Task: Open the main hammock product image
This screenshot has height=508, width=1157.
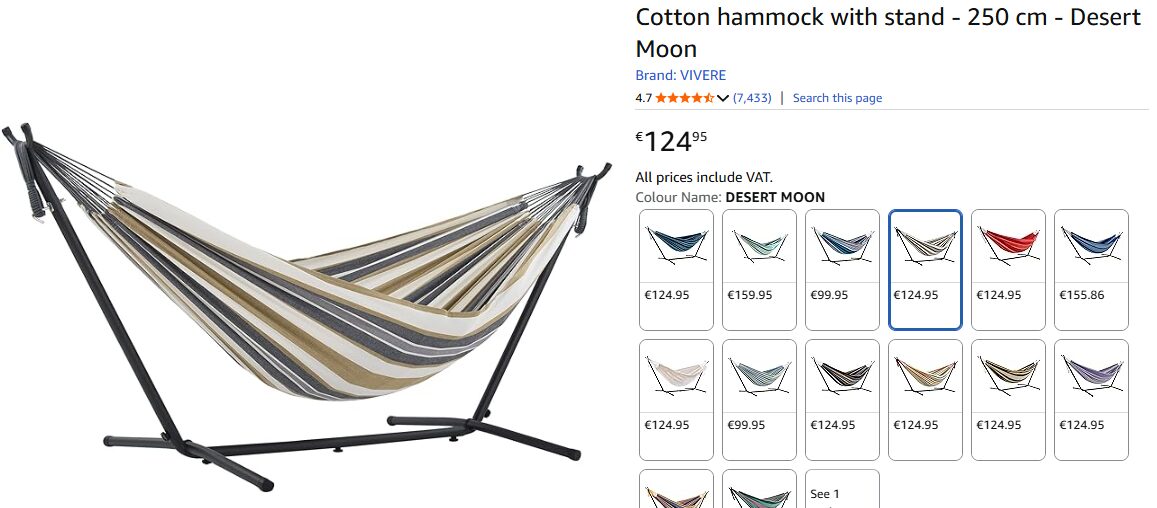Action: pos(306,306)
